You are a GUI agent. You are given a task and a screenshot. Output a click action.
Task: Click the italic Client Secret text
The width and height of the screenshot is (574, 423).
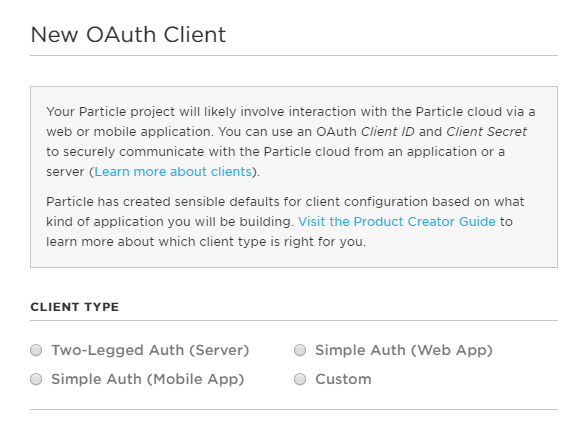[x=486, y=132]
